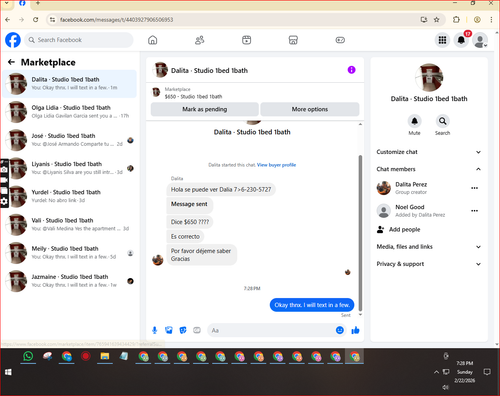
Task: Open the tab search dropdown in Chrome
Action: (6, 3)
